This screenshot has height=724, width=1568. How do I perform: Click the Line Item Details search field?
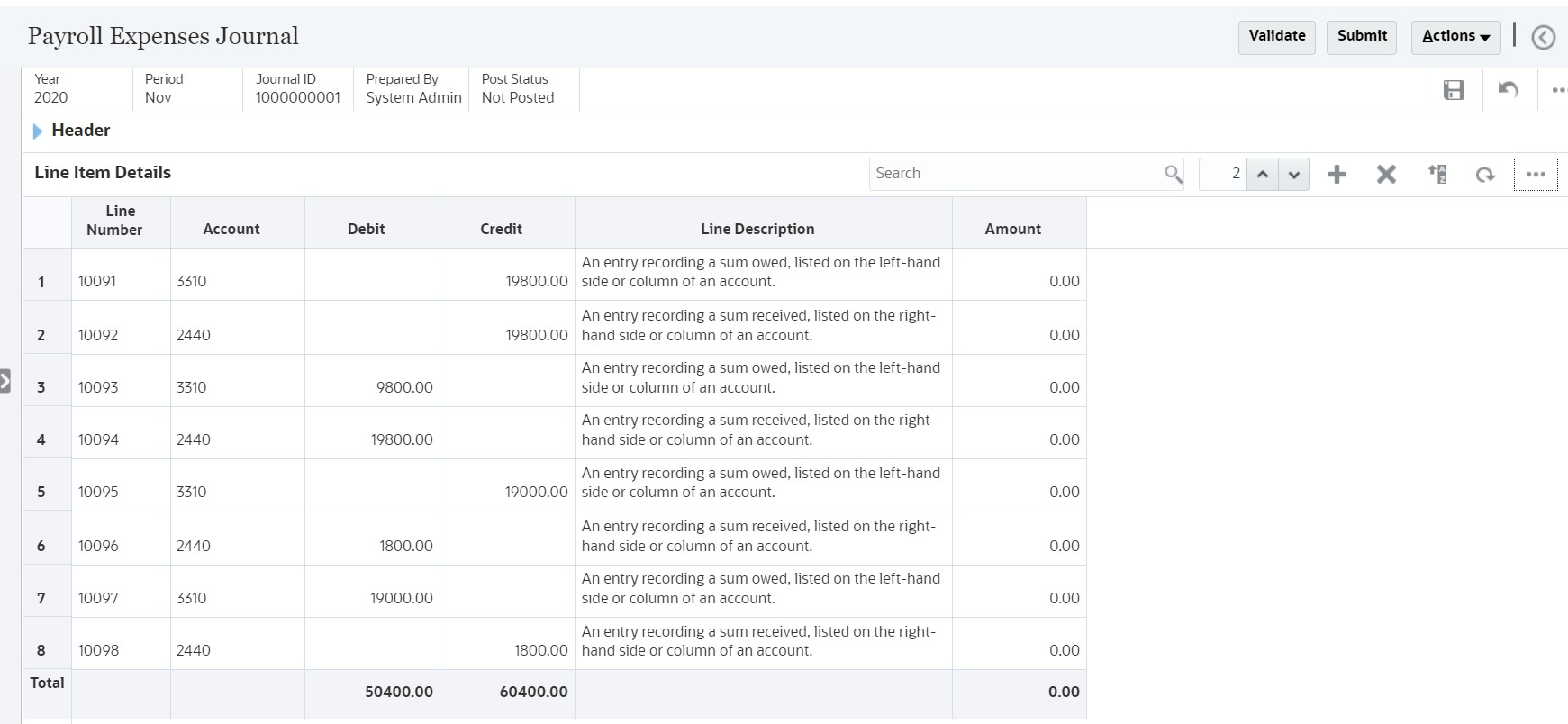point(1016,174)
